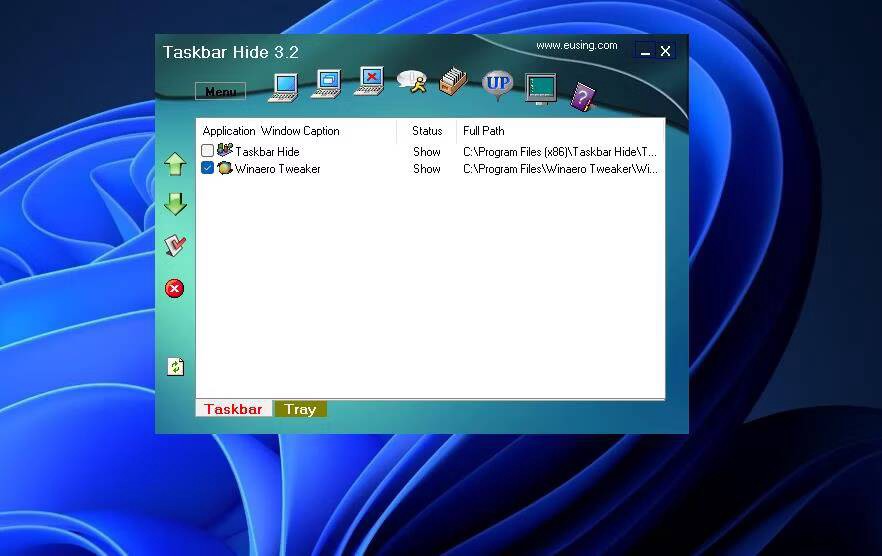This screenshot has height=556, width=882.
Task: Select the Winaero Tweaker row caption
Action: [277, 169]
